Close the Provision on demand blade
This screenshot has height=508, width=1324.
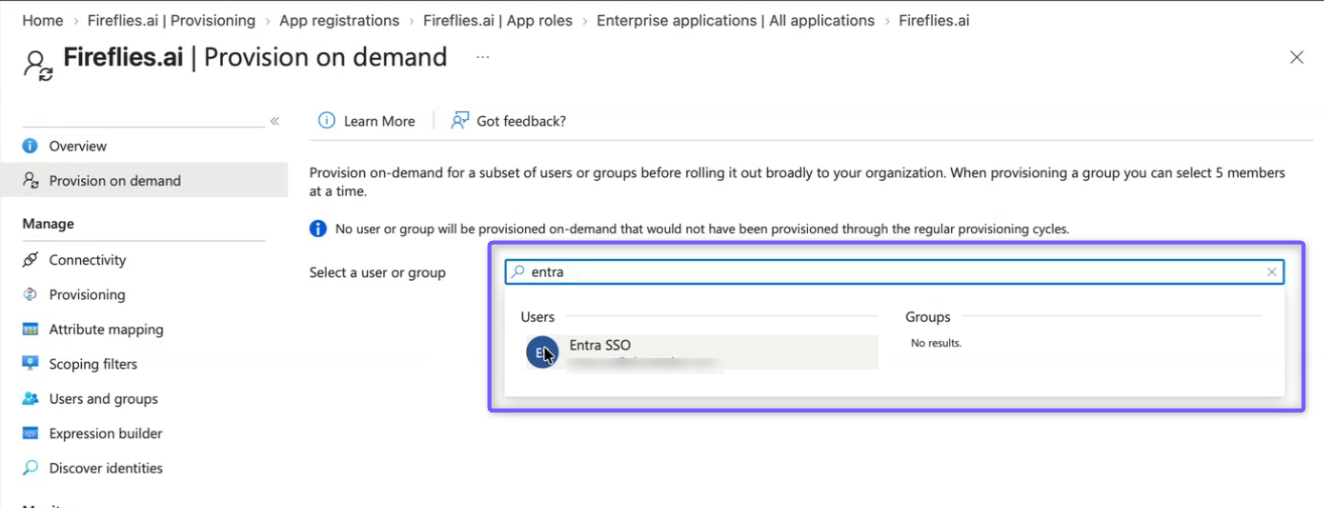[x=1297, y=58]
